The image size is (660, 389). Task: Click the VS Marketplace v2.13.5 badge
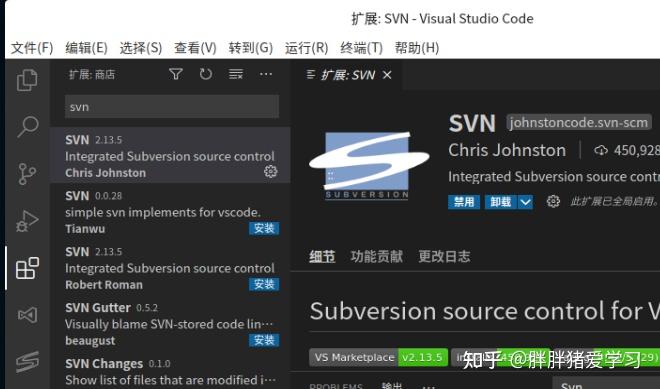pyautogui.click(x=378, y=357)
